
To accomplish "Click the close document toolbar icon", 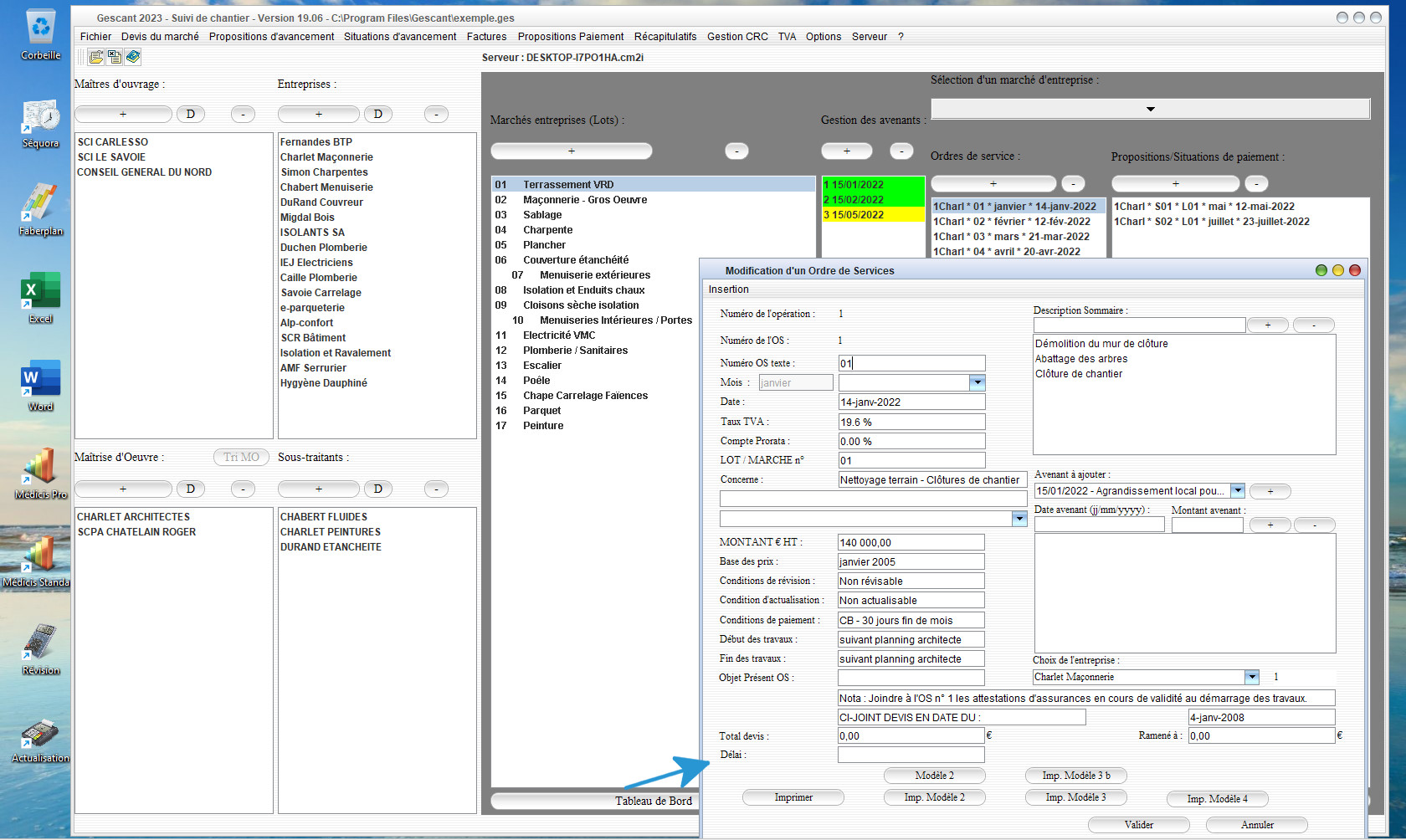I will point(115,57).
